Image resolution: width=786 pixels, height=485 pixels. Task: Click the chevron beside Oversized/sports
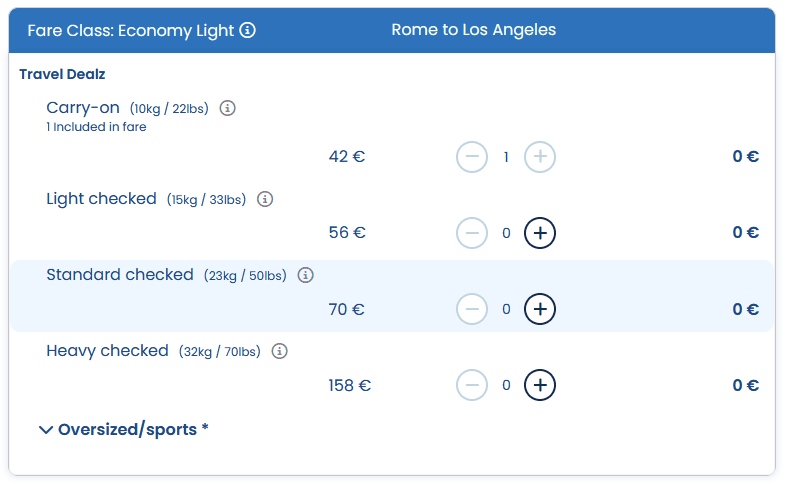pyautogui.click(x=45, y=430)
